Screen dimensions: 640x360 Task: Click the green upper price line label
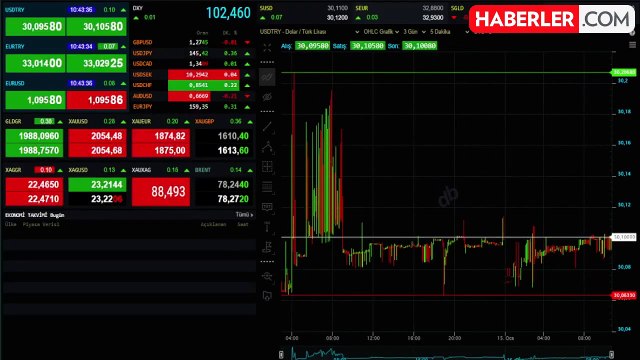click(624, 72)
